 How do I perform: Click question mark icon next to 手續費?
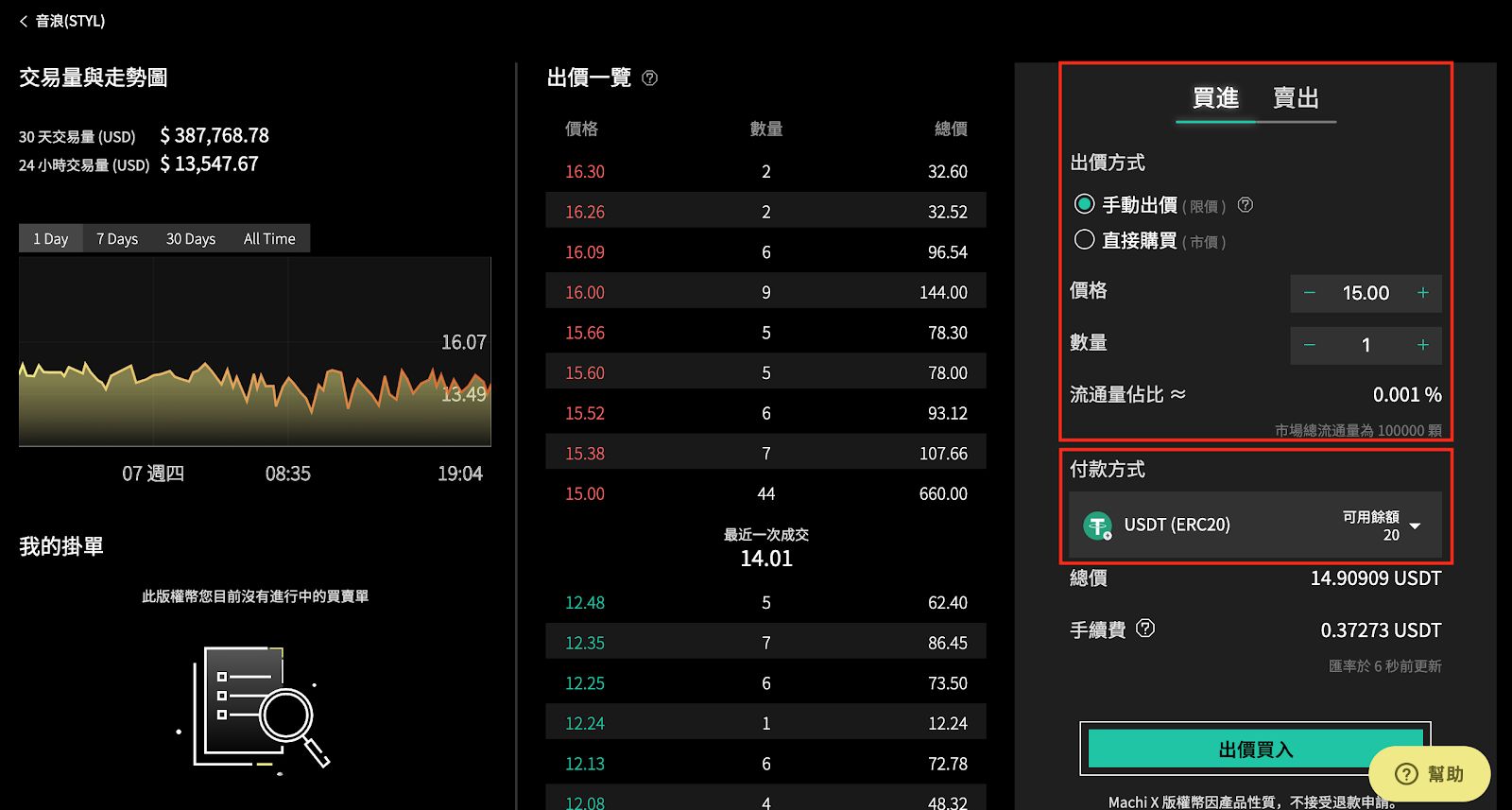tap(1145, 629)
